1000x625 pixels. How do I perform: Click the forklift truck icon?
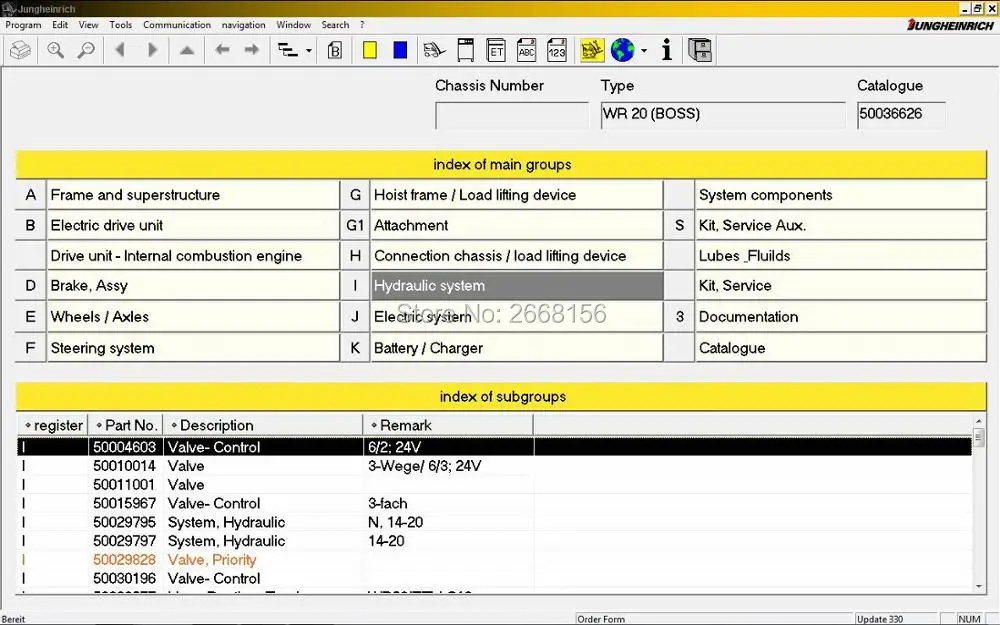pos(434,50)
